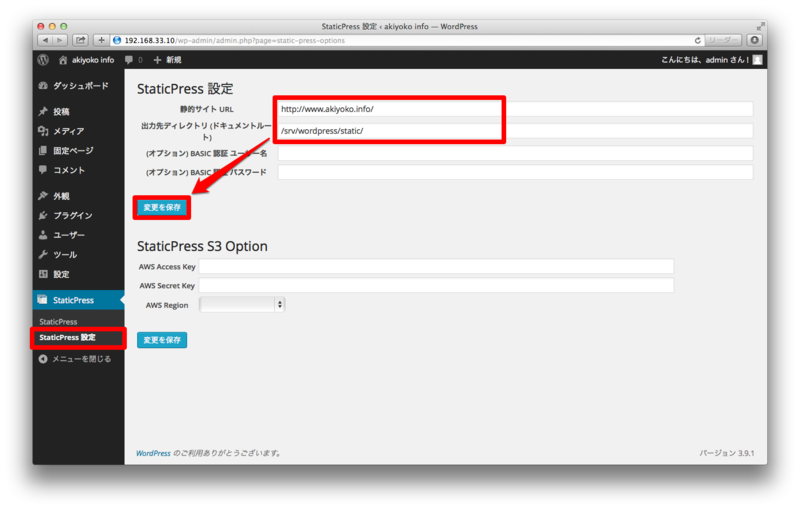Image resolution: width=800 pixels, height=510 pixels.
Task: Click the プラグイン plug icon
Action: click(43, 215)
